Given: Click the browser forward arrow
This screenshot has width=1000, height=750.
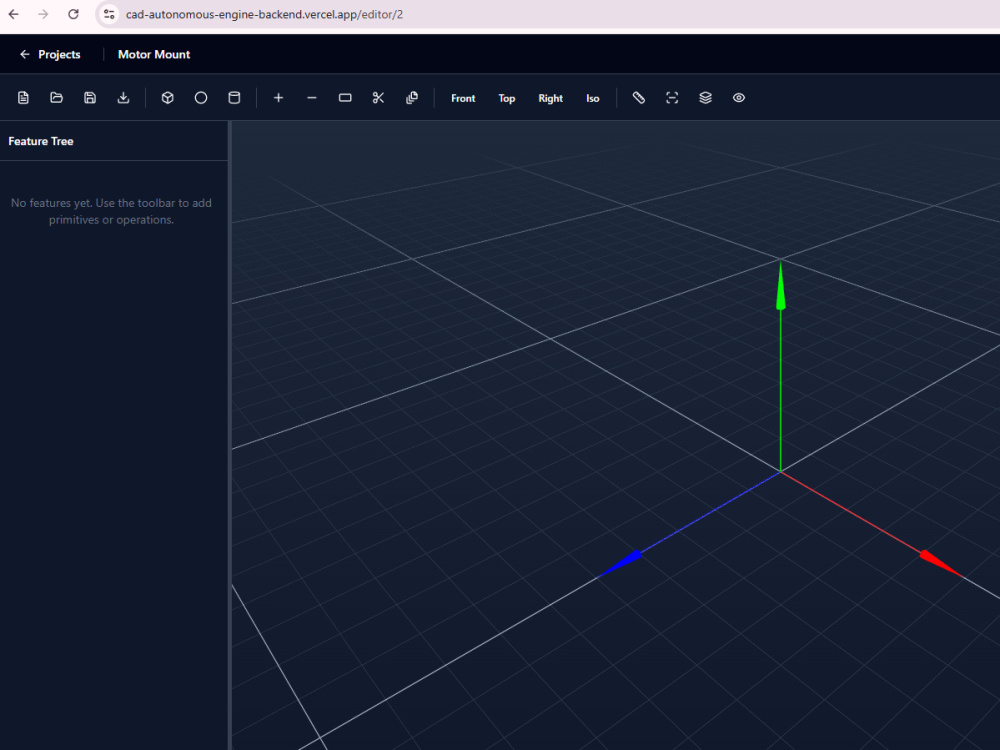Looking at the screenshot, I should [x=43, y=14].
